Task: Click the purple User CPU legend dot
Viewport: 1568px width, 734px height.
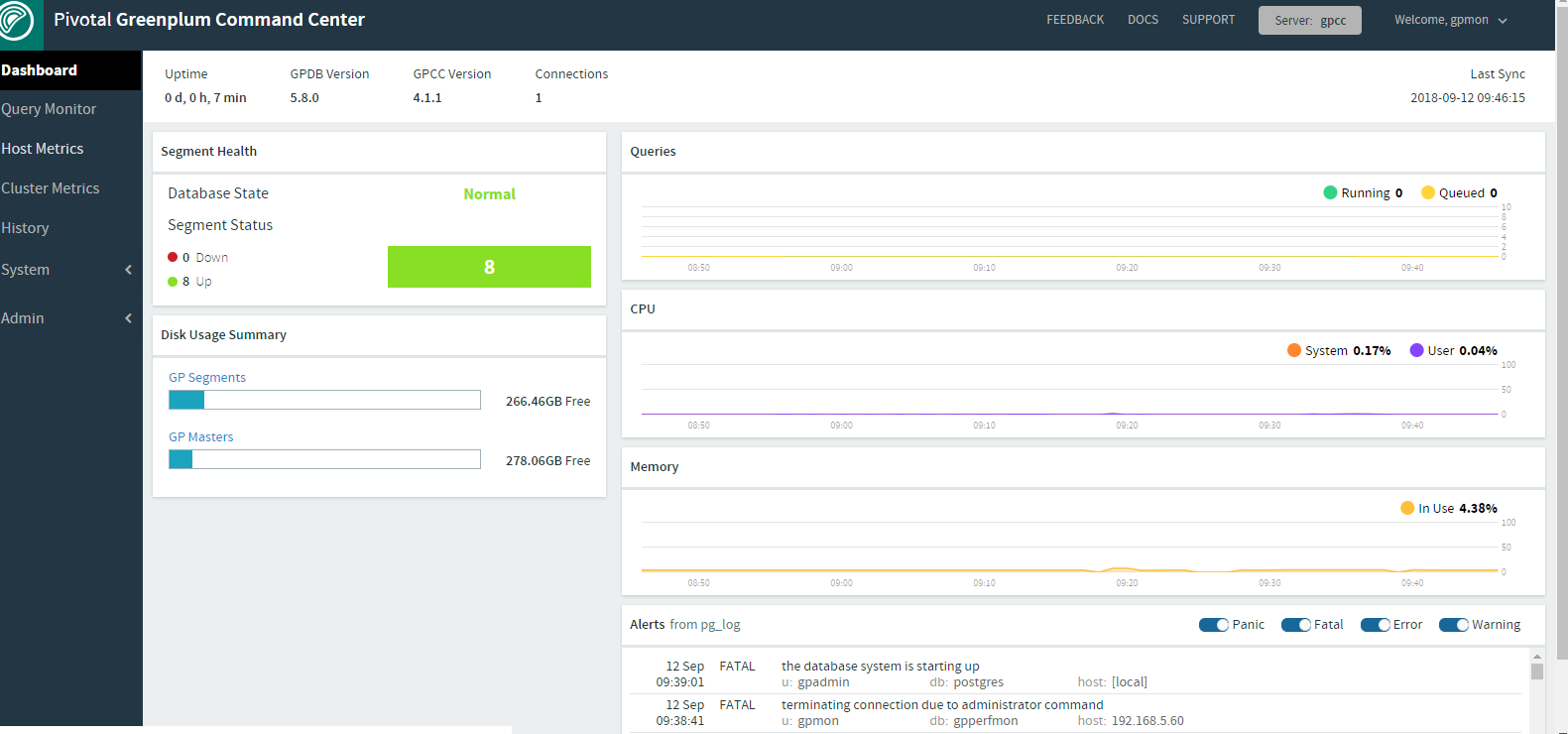Action: (1416, 350)
